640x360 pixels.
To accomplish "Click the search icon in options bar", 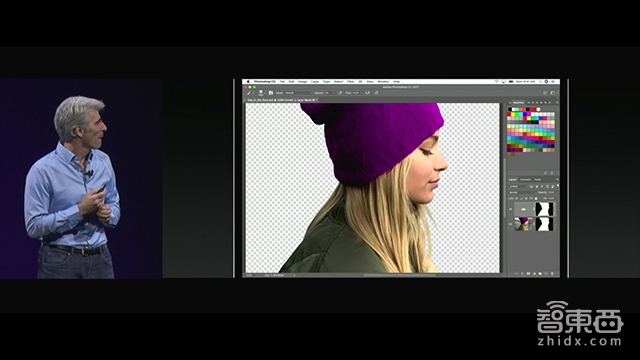I will point(545,93).
